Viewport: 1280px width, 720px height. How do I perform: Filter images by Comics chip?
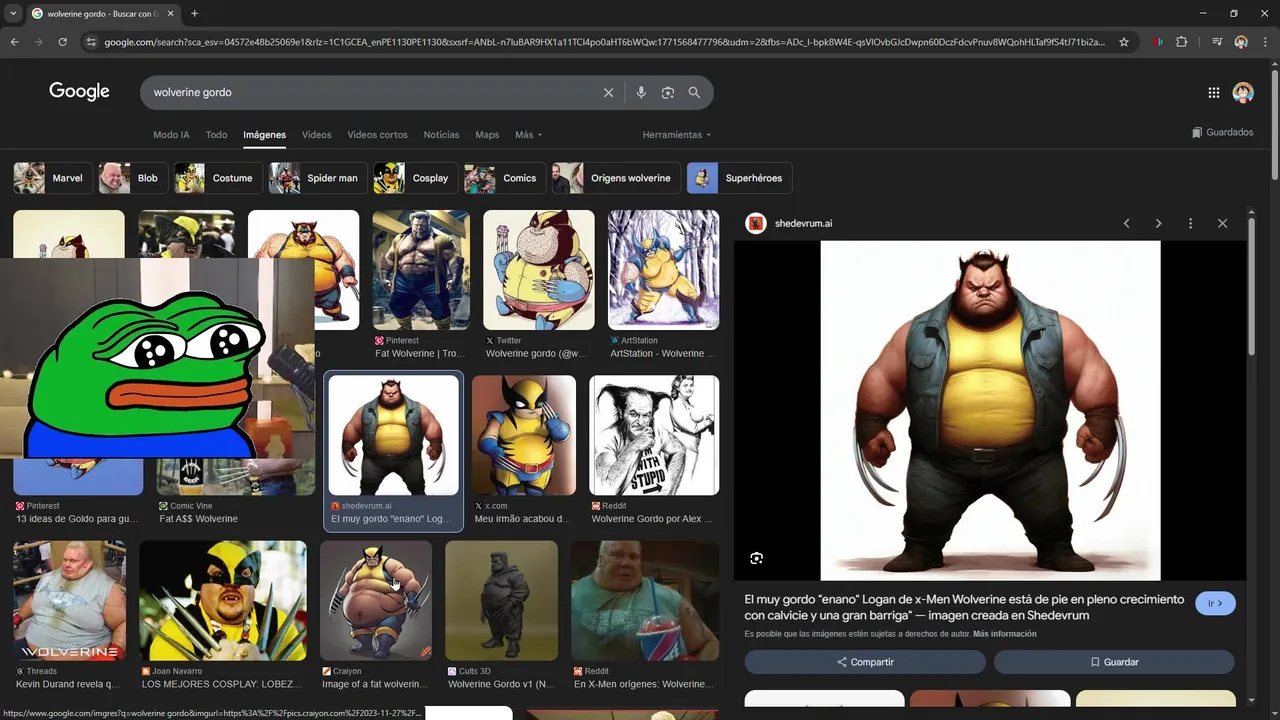(505, 178)
